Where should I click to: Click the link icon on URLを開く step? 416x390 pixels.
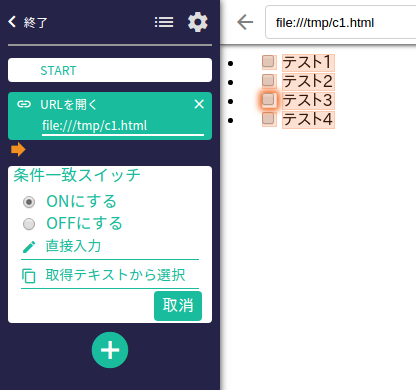(24, 104)
